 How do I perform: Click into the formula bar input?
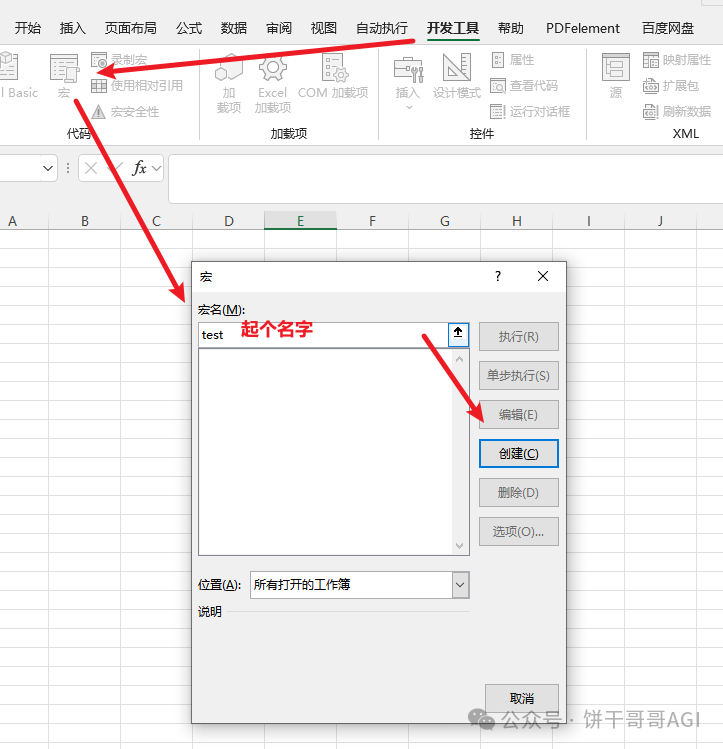pos(446,179)
